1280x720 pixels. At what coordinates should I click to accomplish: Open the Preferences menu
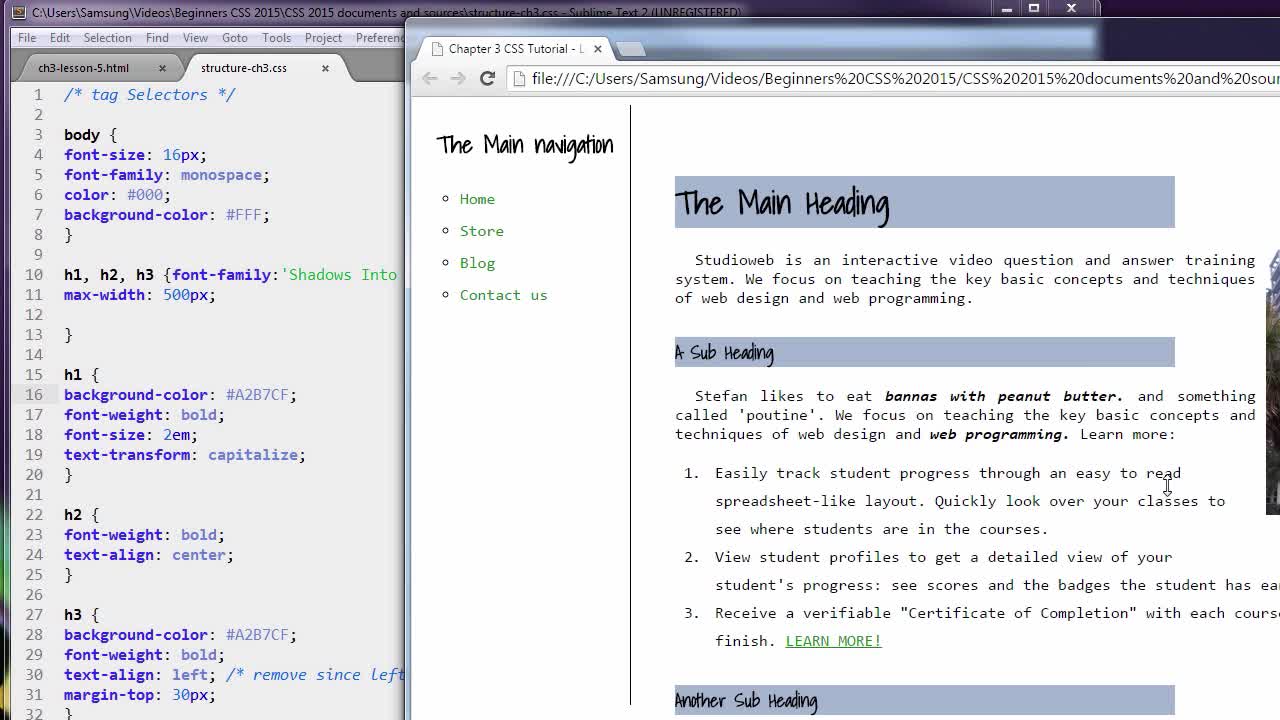click(380, 38)
